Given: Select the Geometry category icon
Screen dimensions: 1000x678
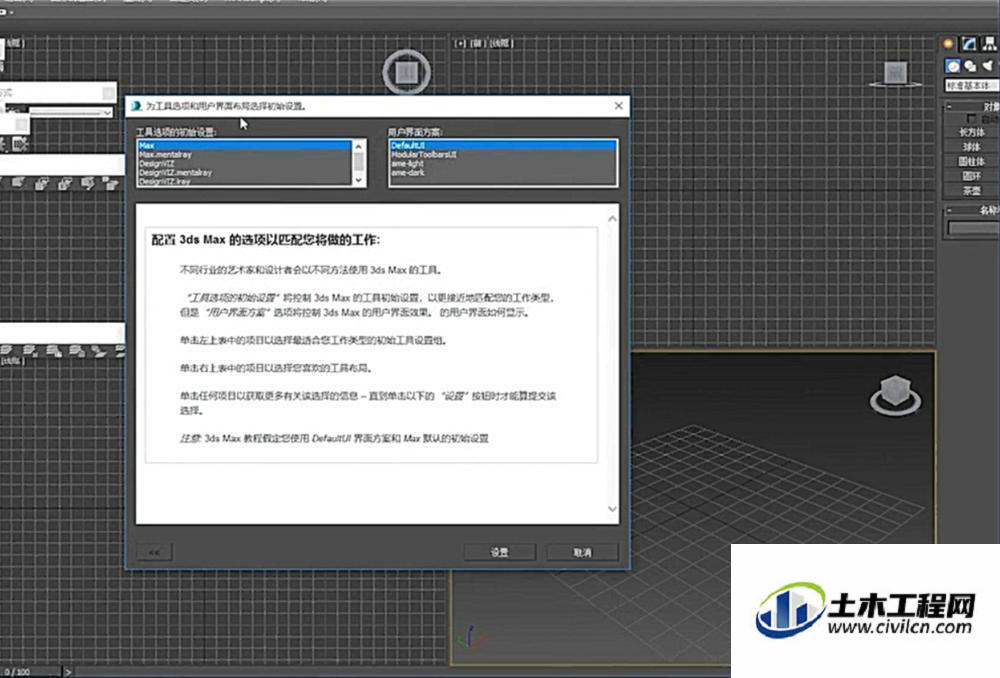Looking at the screenshot, I should click(953, 66).
